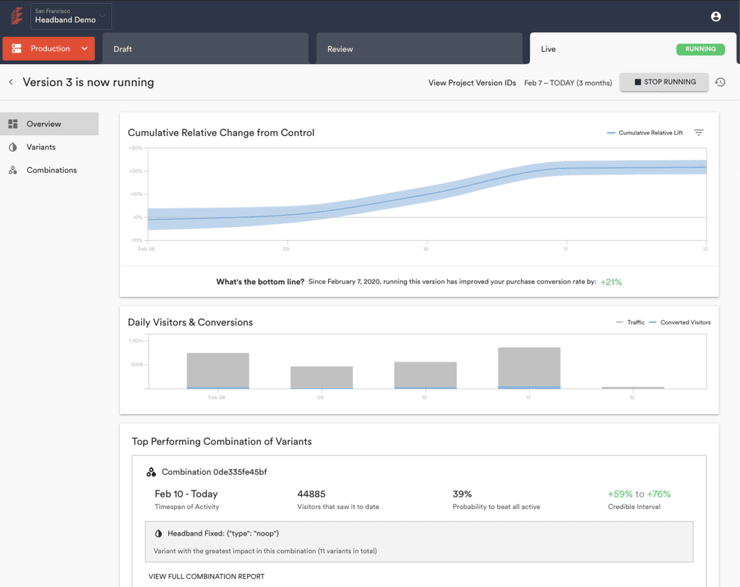The image size is (740, 587).
Task: Open the Feb 7 – TODAY date range
Action: pos(568,83)
